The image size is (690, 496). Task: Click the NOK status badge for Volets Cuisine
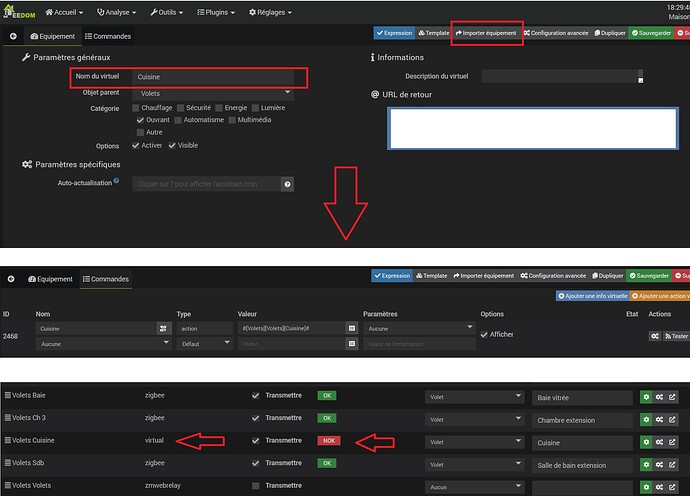(x=329, y=441)
